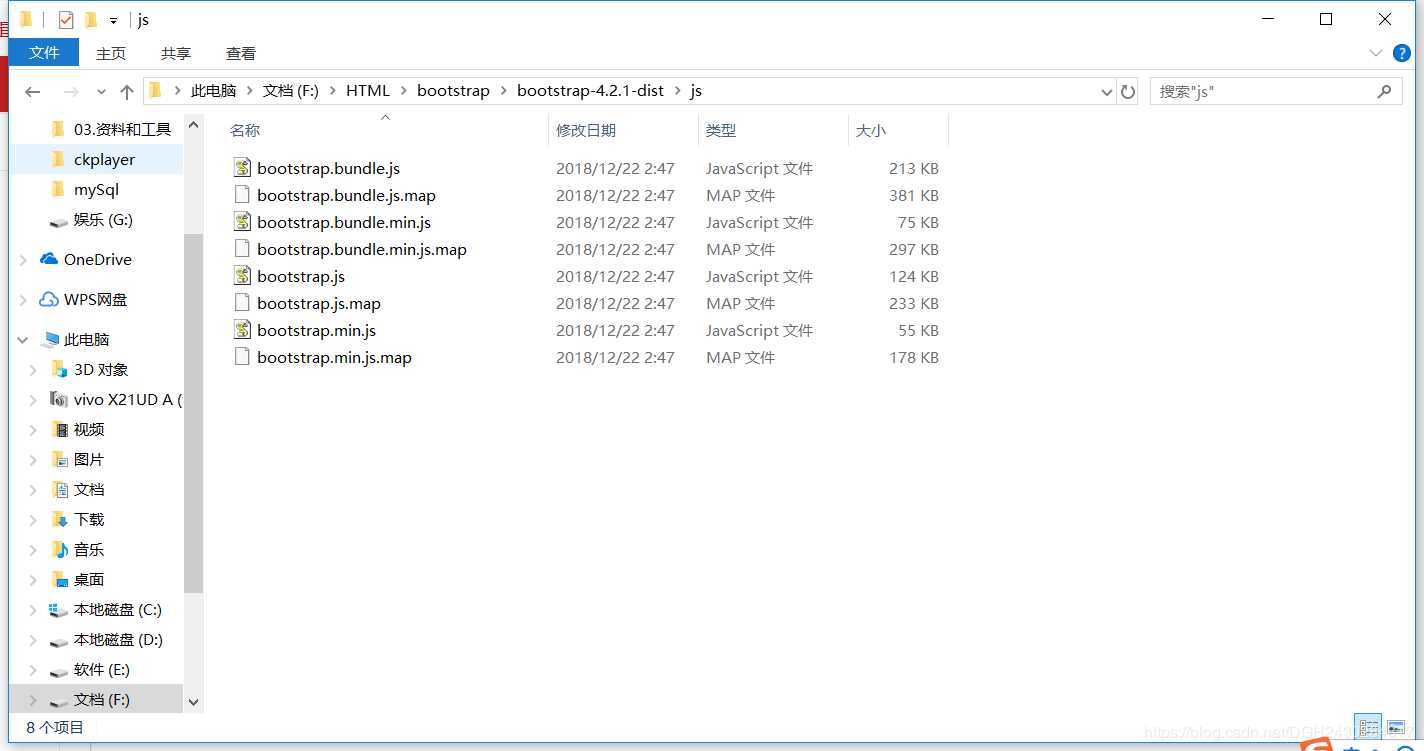
Task: Open the recent locations dropdown arrow
Action: coord(101,92)
